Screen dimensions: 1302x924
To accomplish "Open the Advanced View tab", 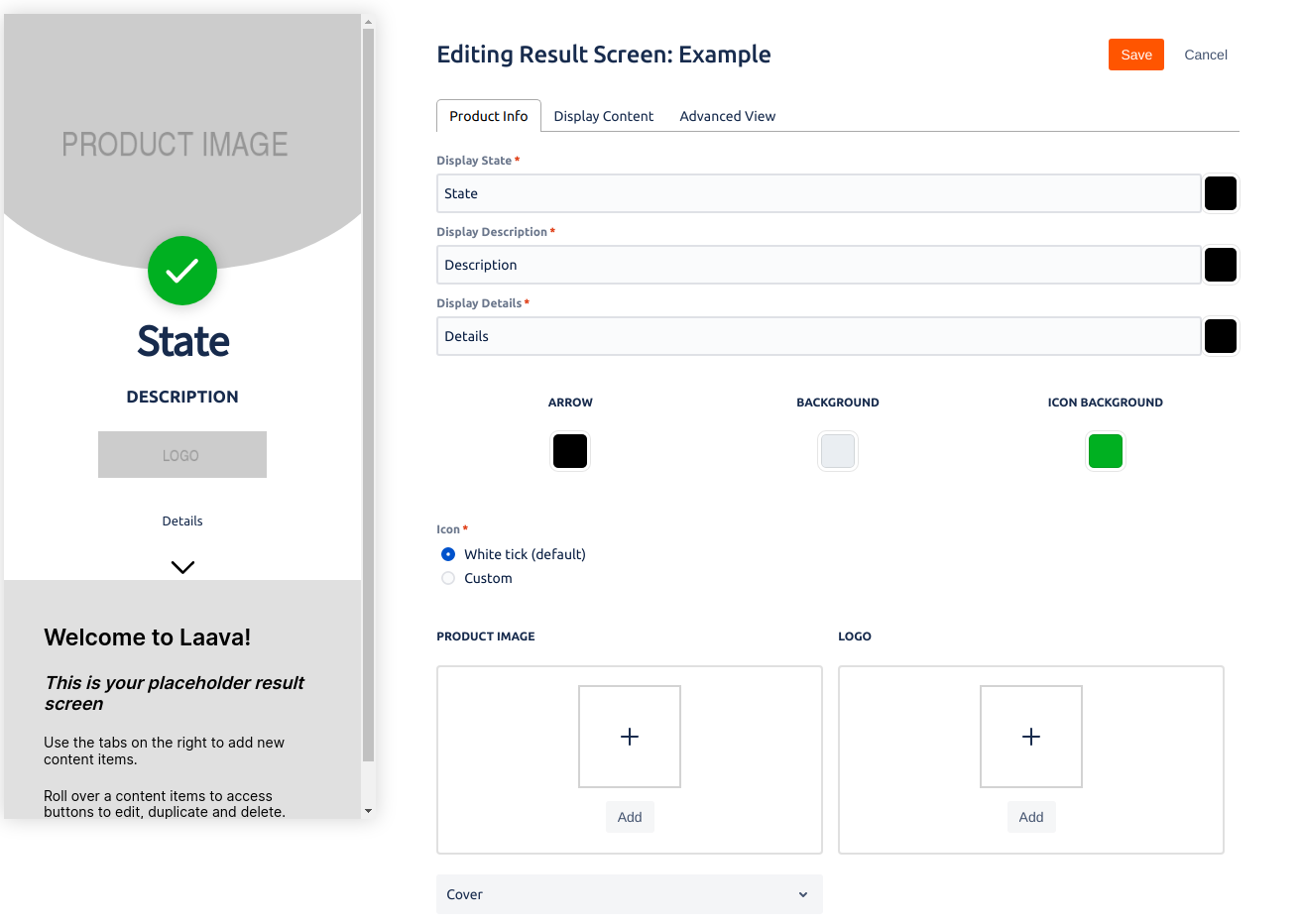I will (727, 116).
